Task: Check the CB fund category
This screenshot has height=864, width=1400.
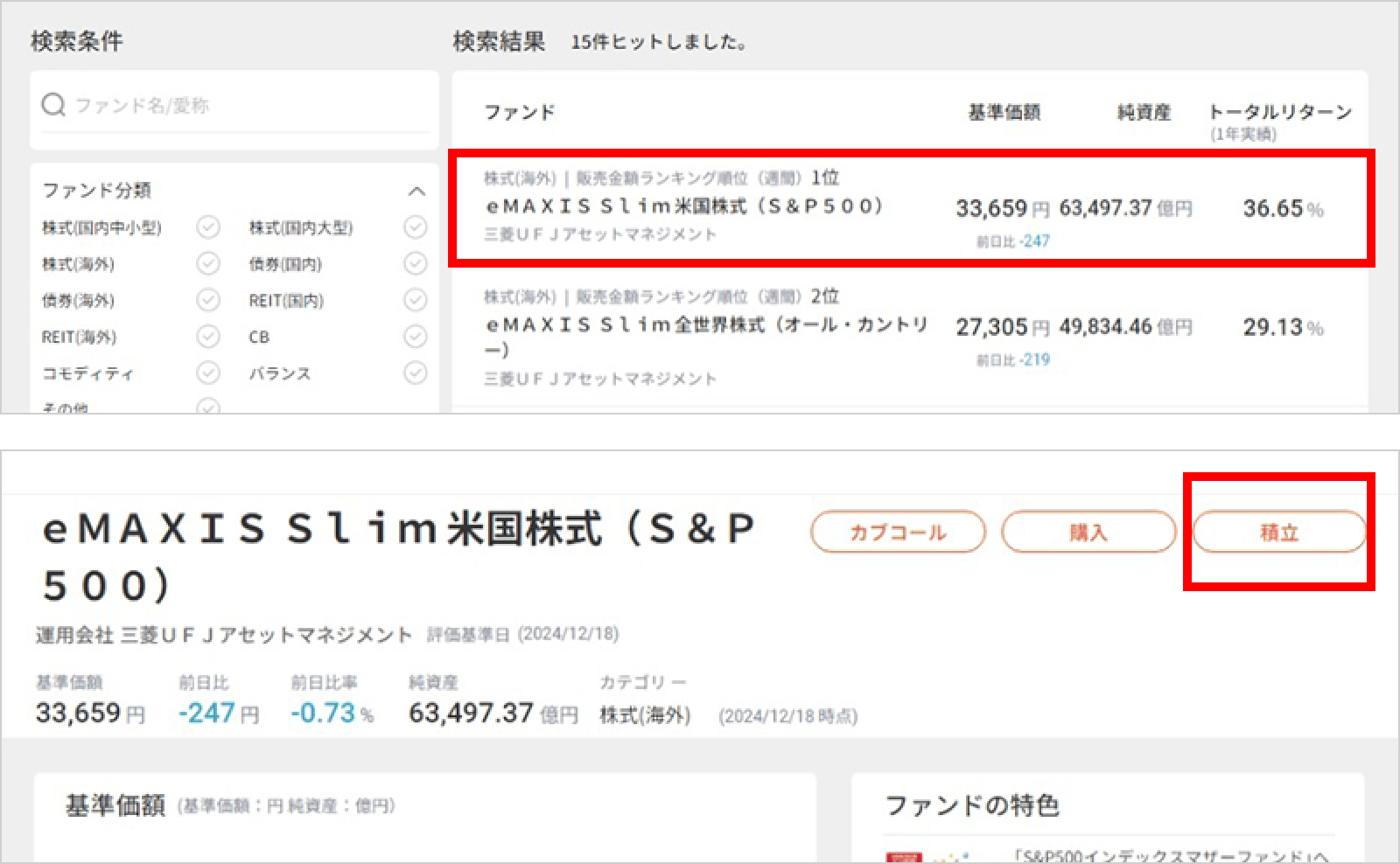Action: tap(415, 337)
